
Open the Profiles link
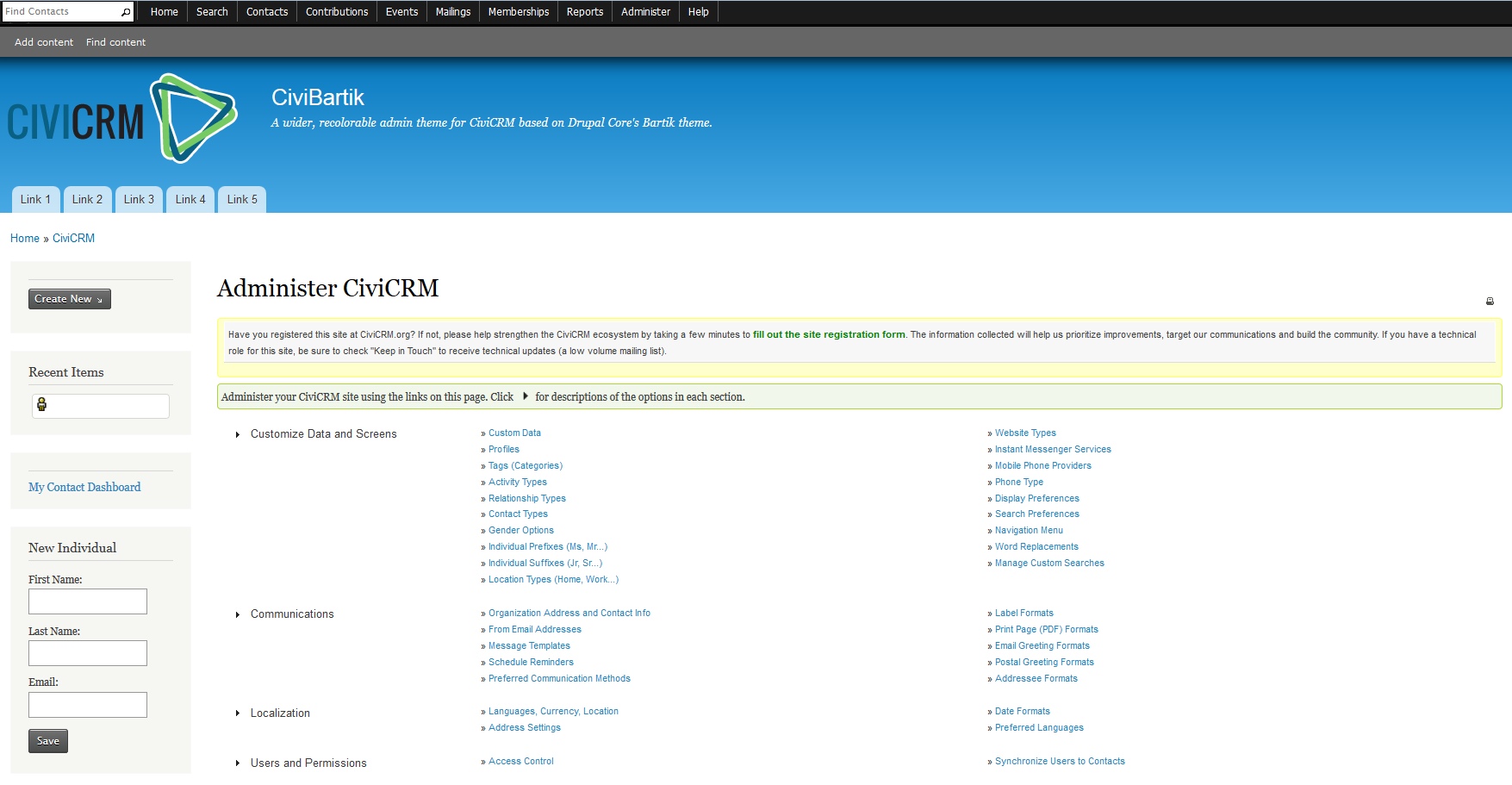click(504, 450)
